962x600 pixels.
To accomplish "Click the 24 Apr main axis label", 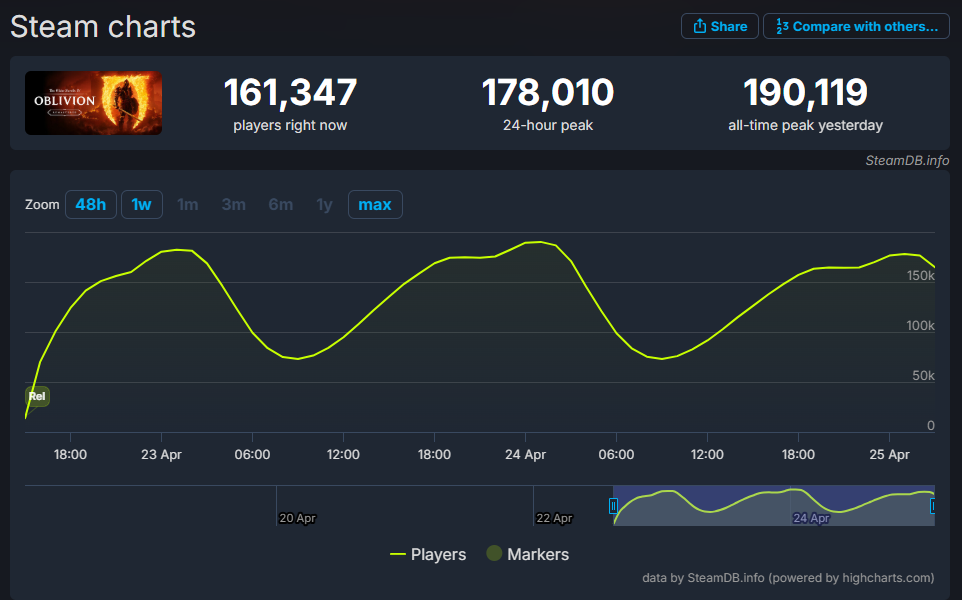I will coord(525,455).
